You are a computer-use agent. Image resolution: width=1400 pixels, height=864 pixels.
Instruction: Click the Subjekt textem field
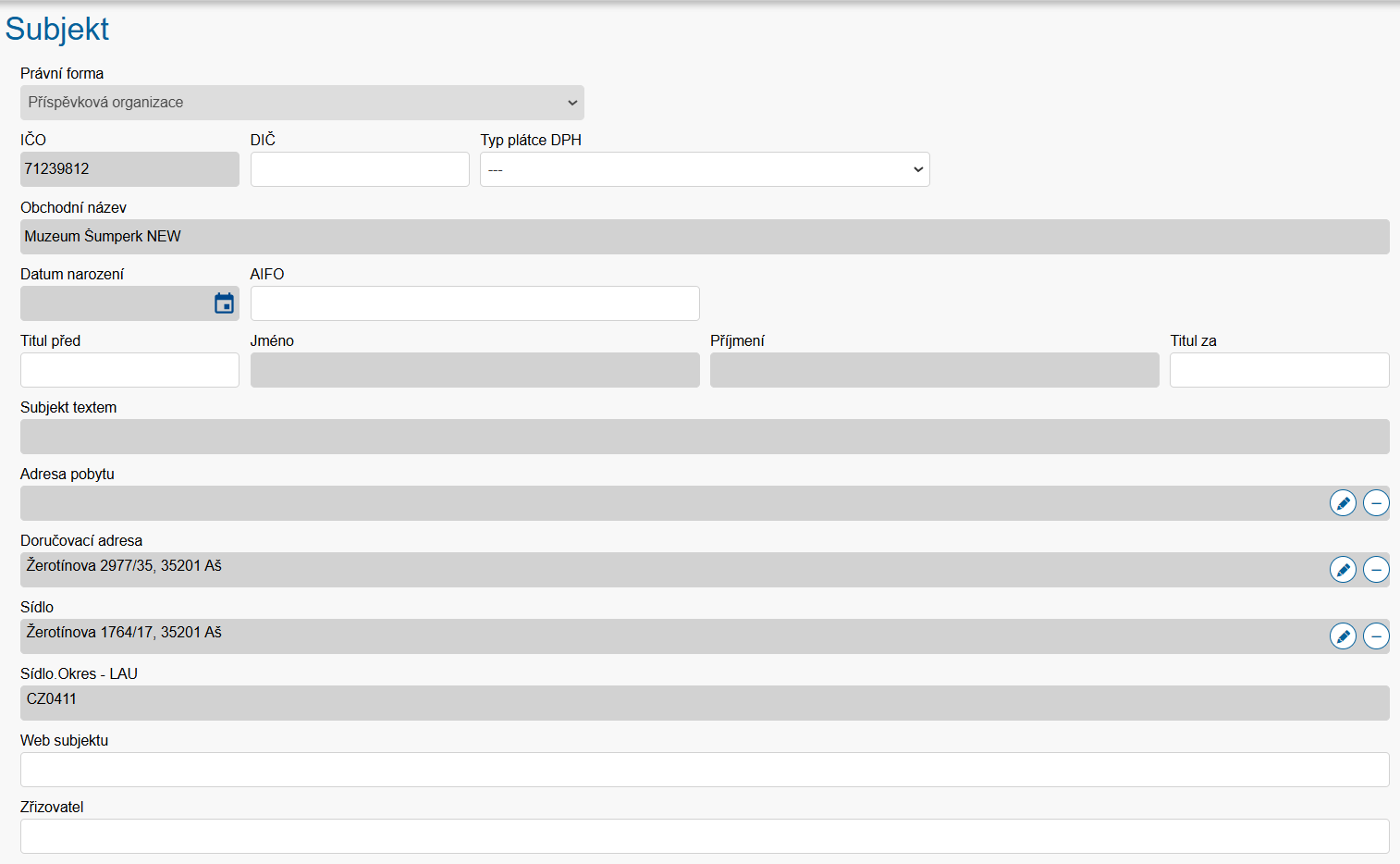[704, 437]
